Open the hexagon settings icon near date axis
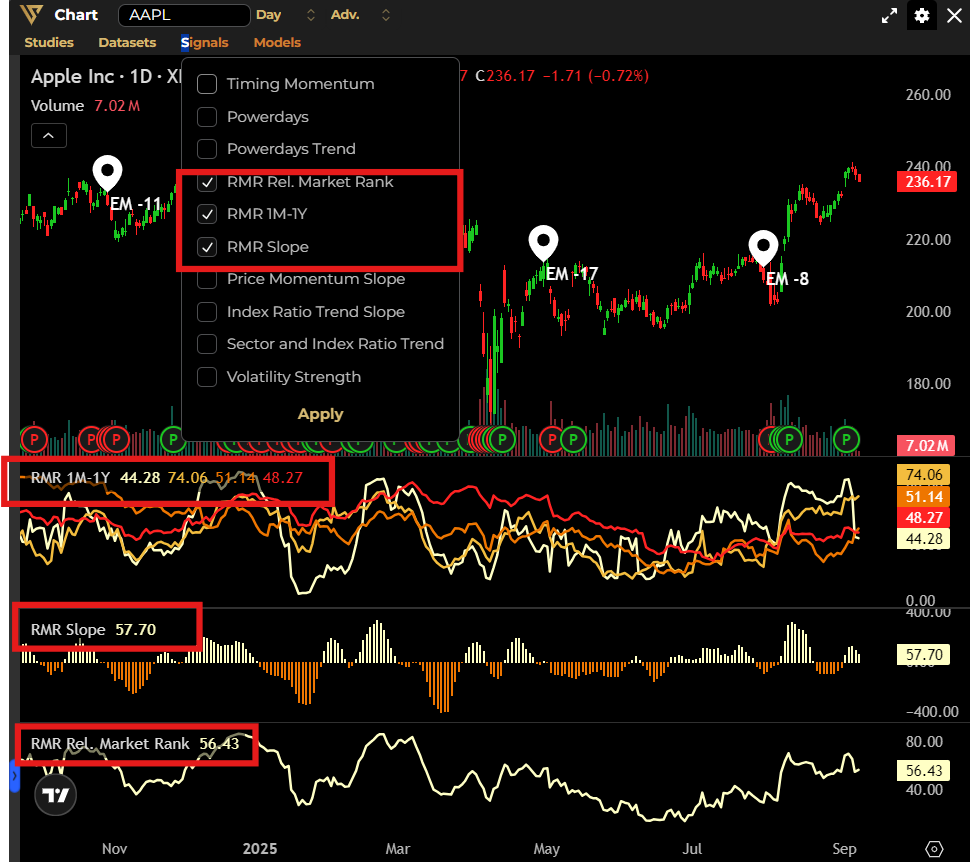970x862 pixels. coord(934,849)
